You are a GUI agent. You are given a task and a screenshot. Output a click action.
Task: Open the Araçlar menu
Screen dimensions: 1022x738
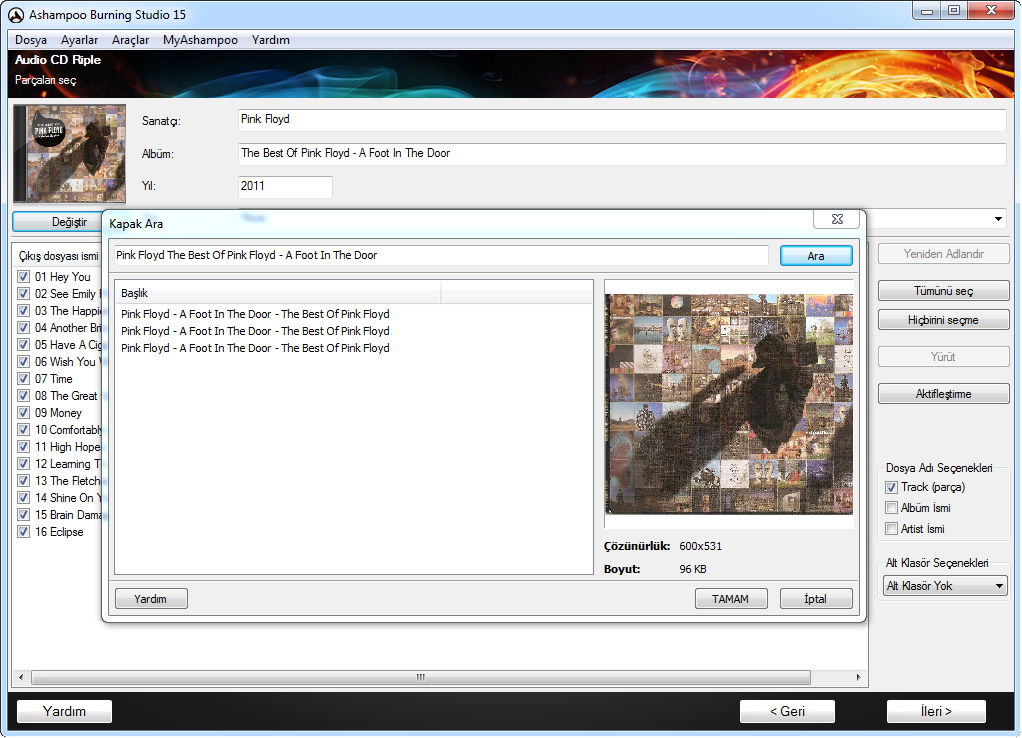(130, 40)
